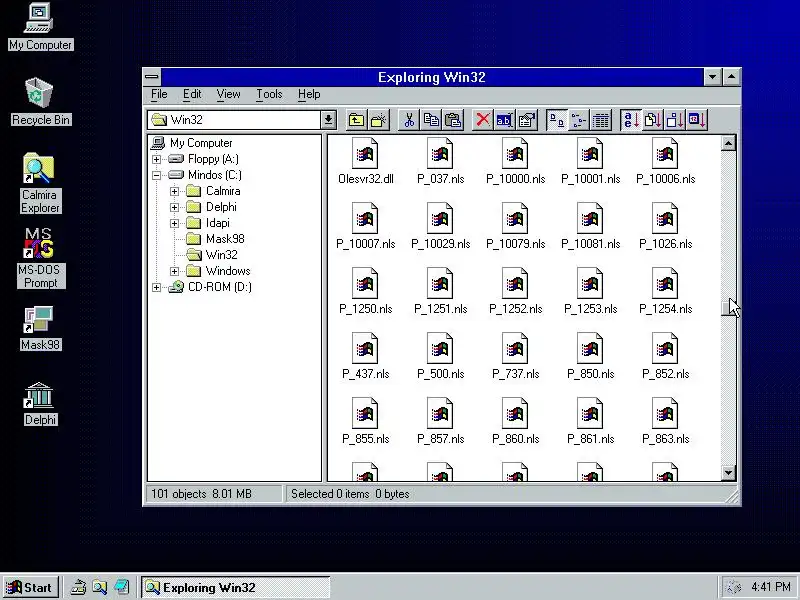Select the P_857.nls file icon
The image size is (800, 600).
[440, 413]
